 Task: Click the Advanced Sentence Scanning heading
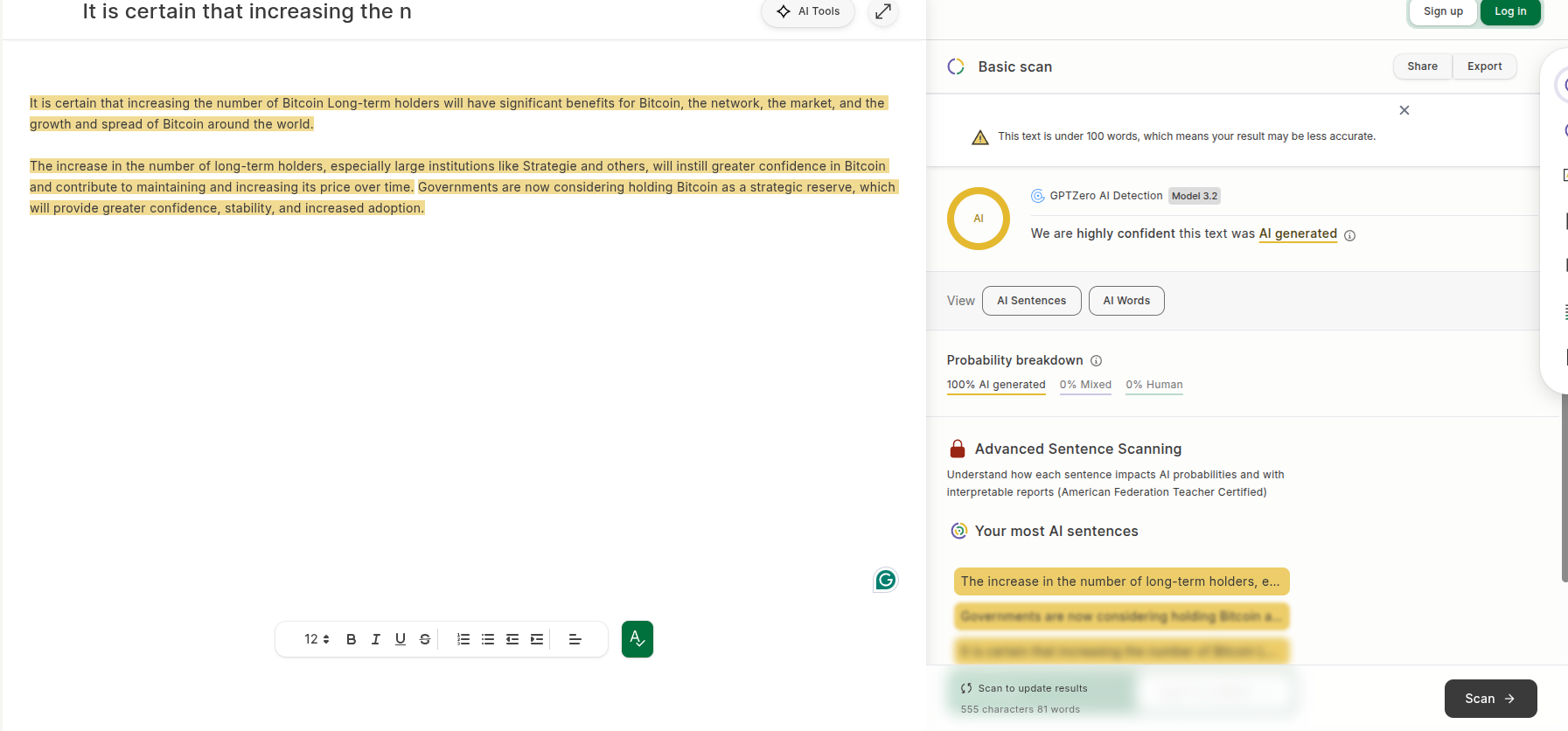[1078, 449]
